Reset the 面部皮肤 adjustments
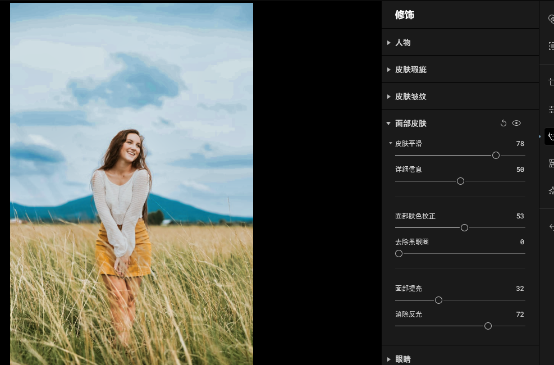 tap(503, 123)
